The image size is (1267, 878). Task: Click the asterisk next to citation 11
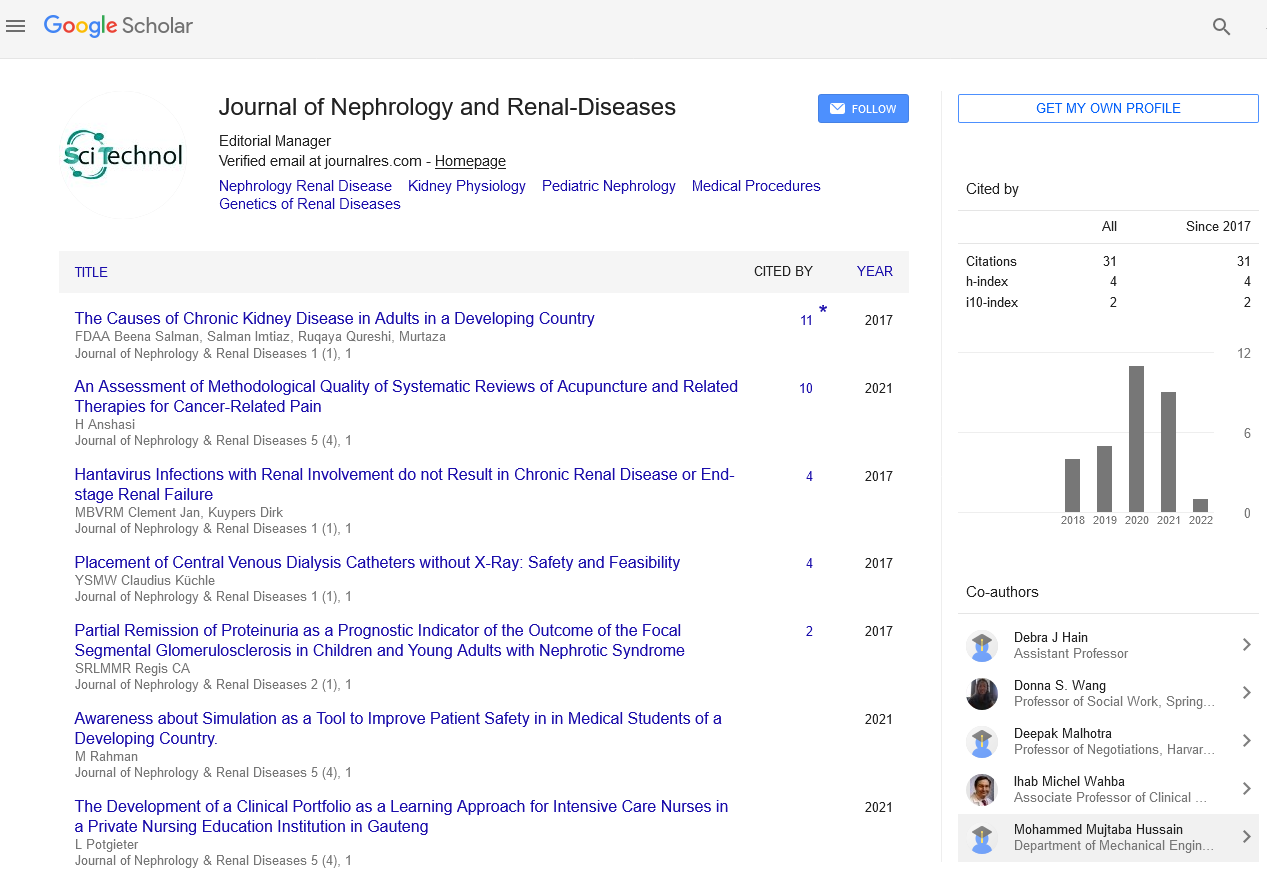[823, 311]
